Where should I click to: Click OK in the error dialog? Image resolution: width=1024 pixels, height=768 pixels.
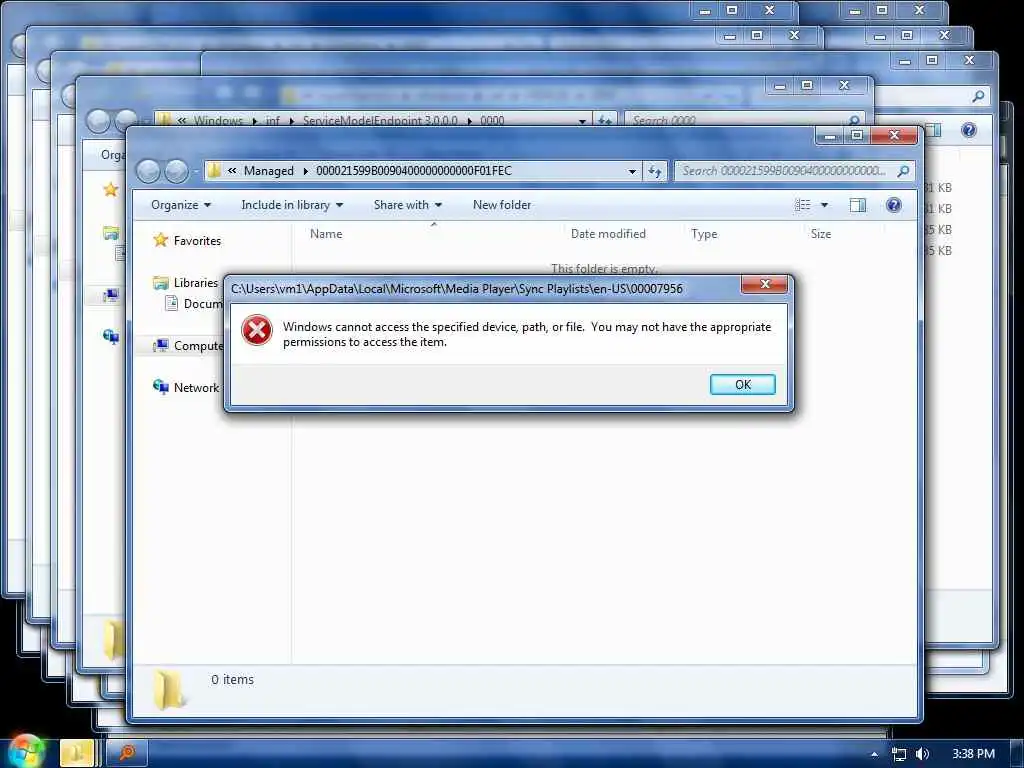click(743, 385)
